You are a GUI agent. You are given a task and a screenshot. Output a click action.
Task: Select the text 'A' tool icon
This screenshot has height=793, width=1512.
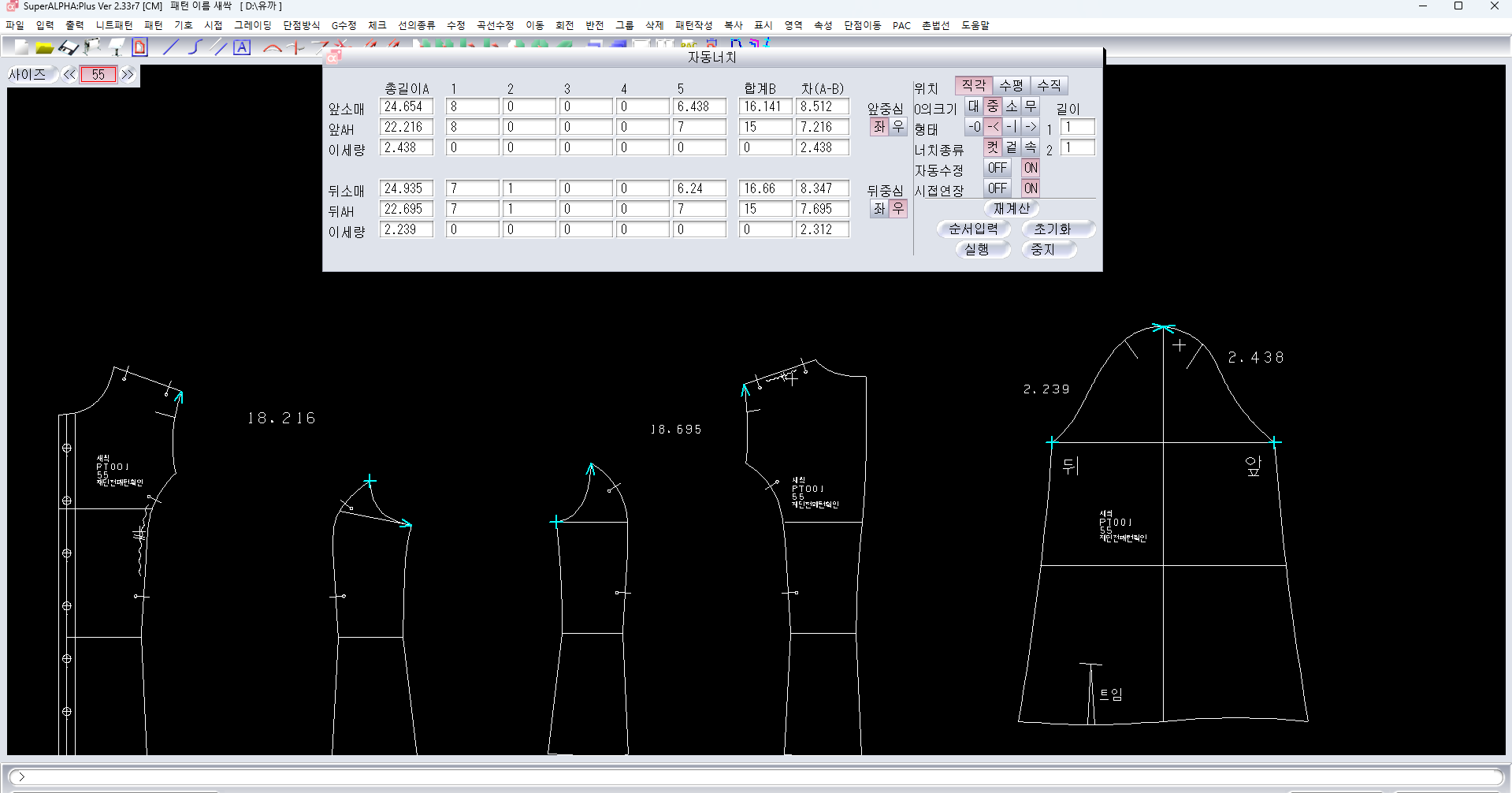(242, 47)
